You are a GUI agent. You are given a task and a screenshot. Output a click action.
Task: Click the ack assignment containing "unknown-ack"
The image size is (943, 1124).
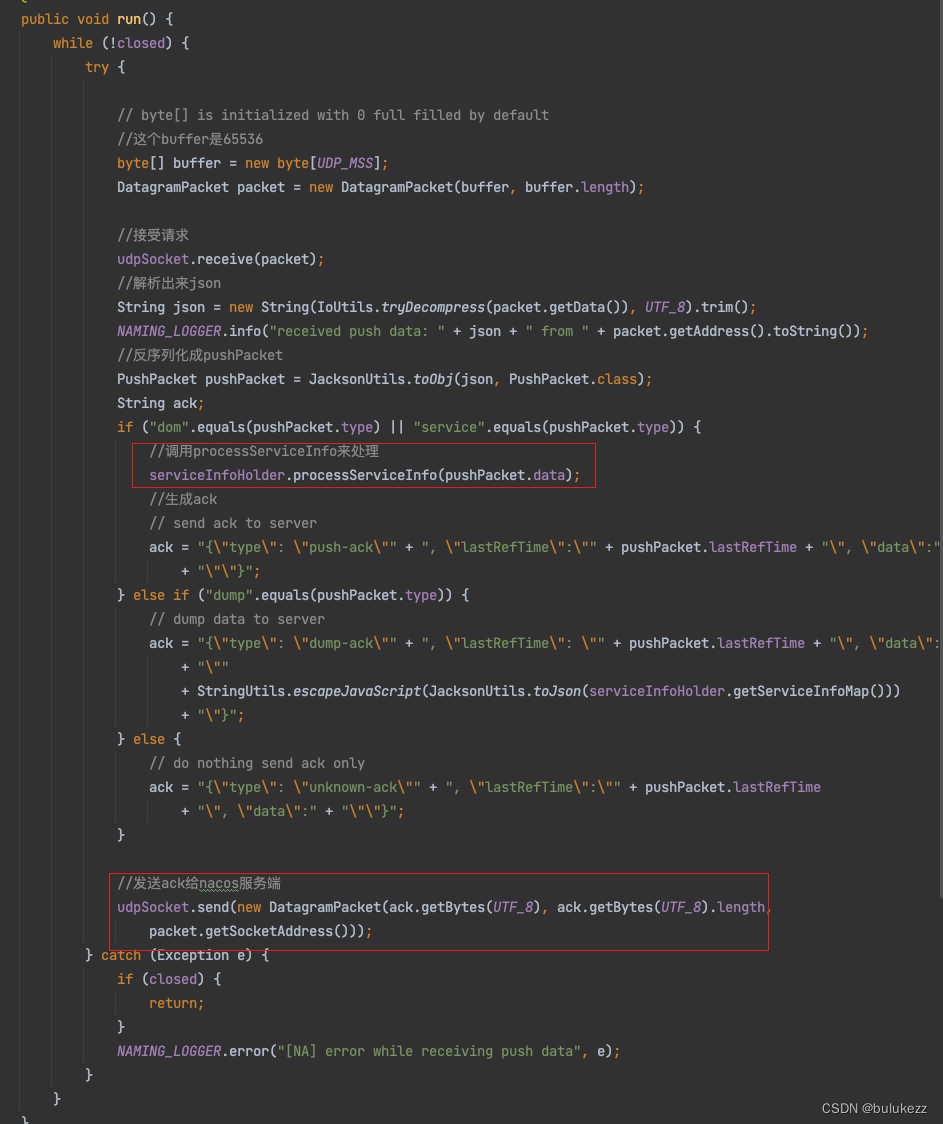(485, 788)
